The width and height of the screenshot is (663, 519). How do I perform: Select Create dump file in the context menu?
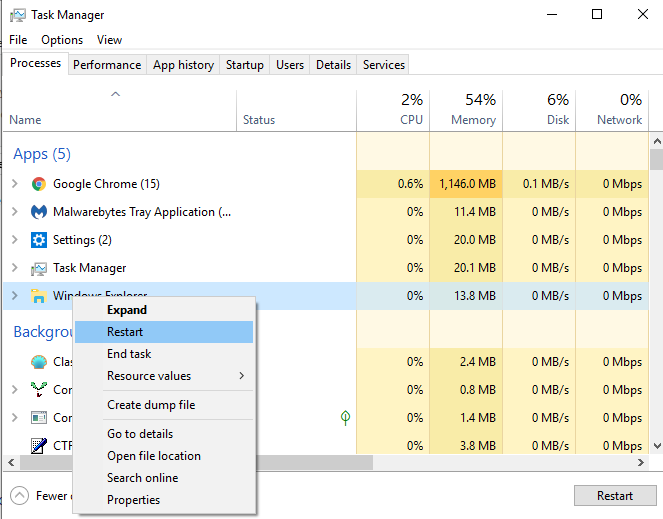(164, 405)
